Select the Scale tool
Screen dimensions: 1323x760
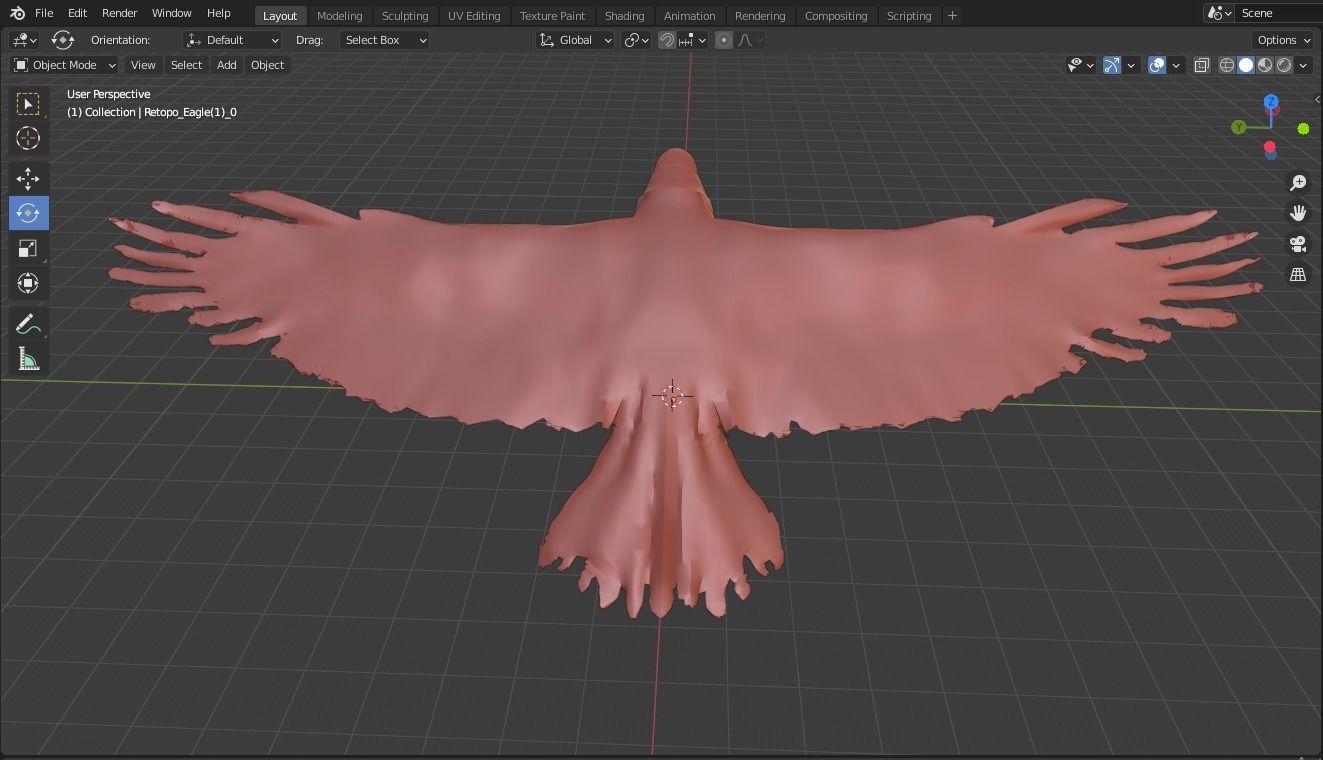coord(28,248)
